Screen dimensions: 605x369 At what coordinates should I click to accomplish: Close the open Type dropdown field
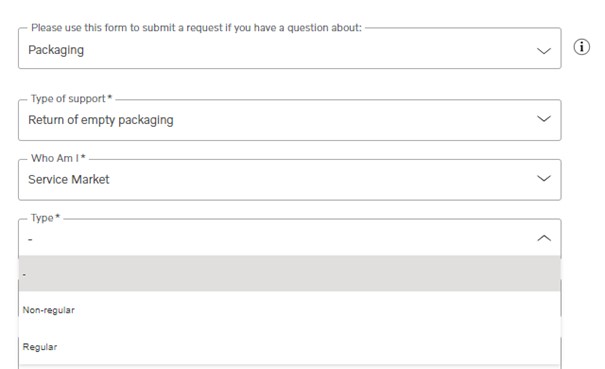click(289, 238)
